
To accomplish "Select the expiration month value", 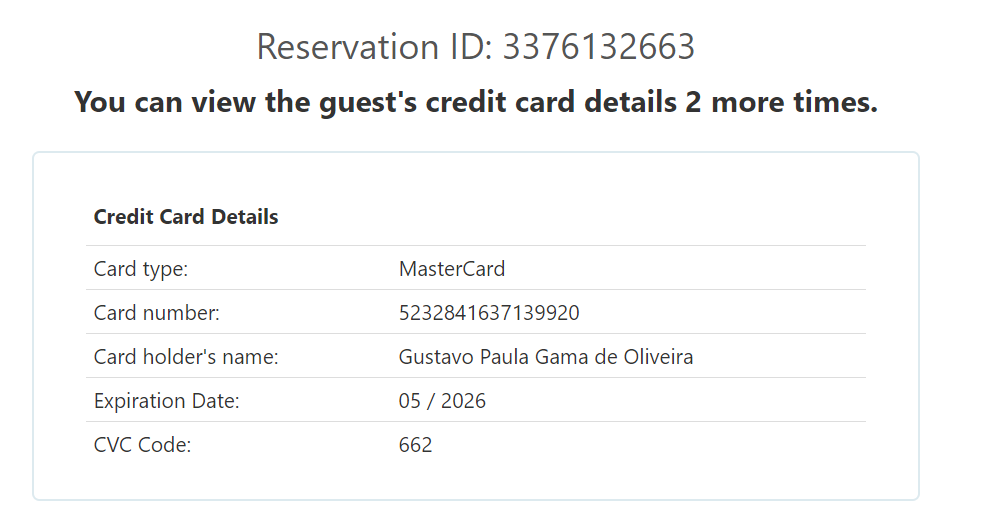I will pyautogui.click(x=410, y=401).
